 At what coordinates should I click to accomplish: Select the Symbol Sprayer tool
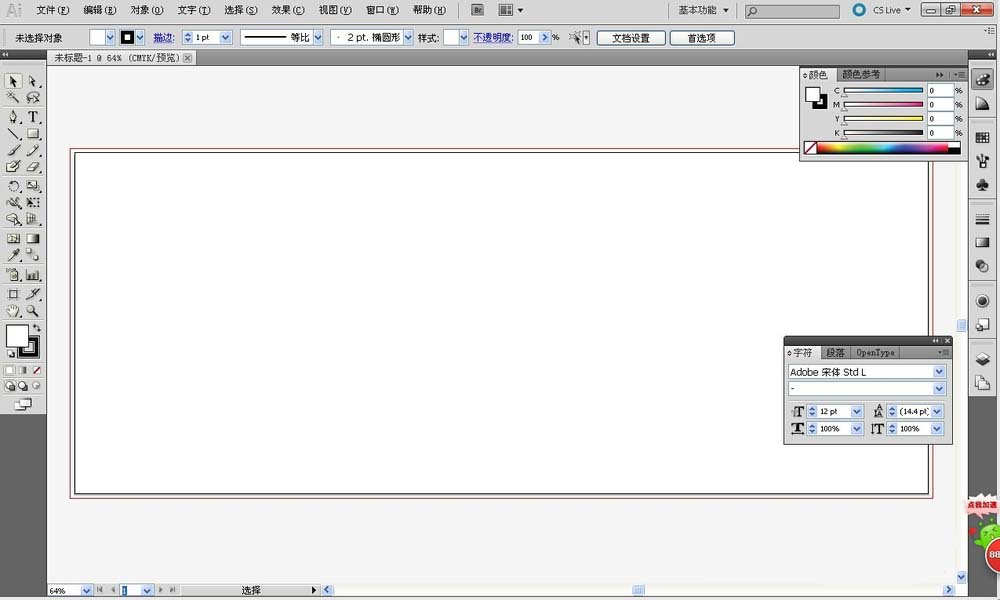13,275
